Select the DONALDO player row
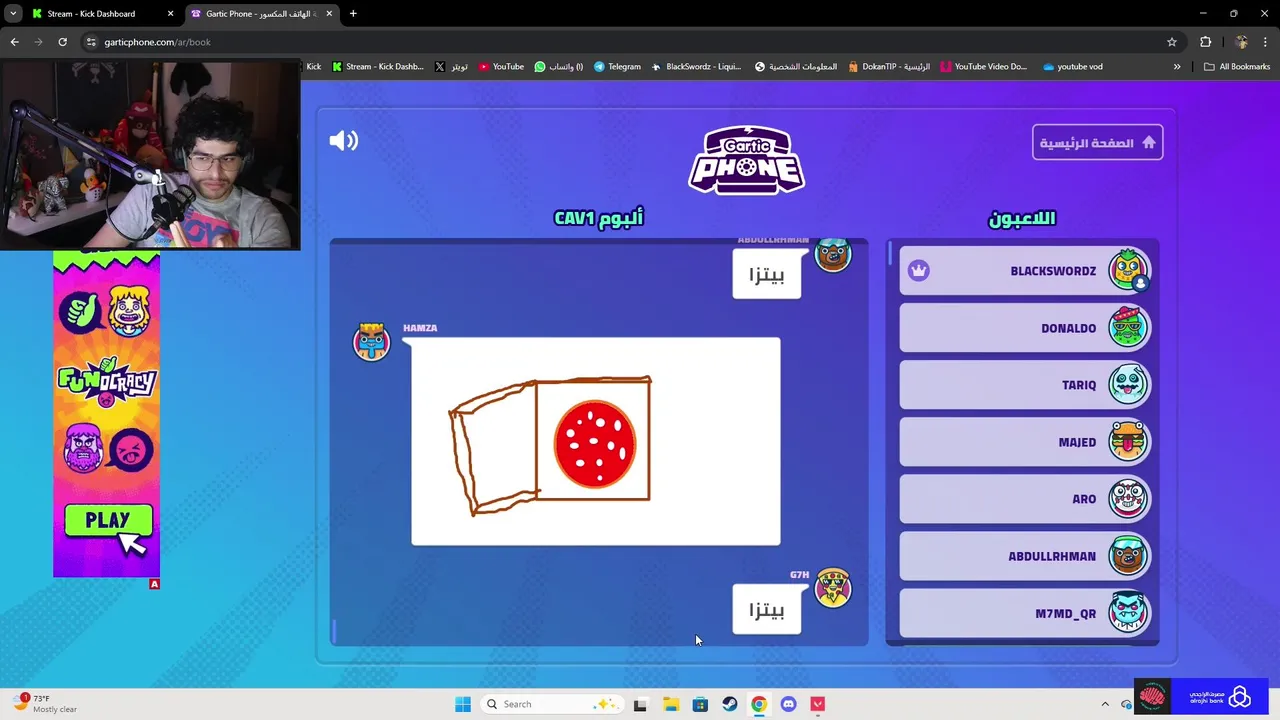This screenshot has width=1280, height=720. [1025, 328]
